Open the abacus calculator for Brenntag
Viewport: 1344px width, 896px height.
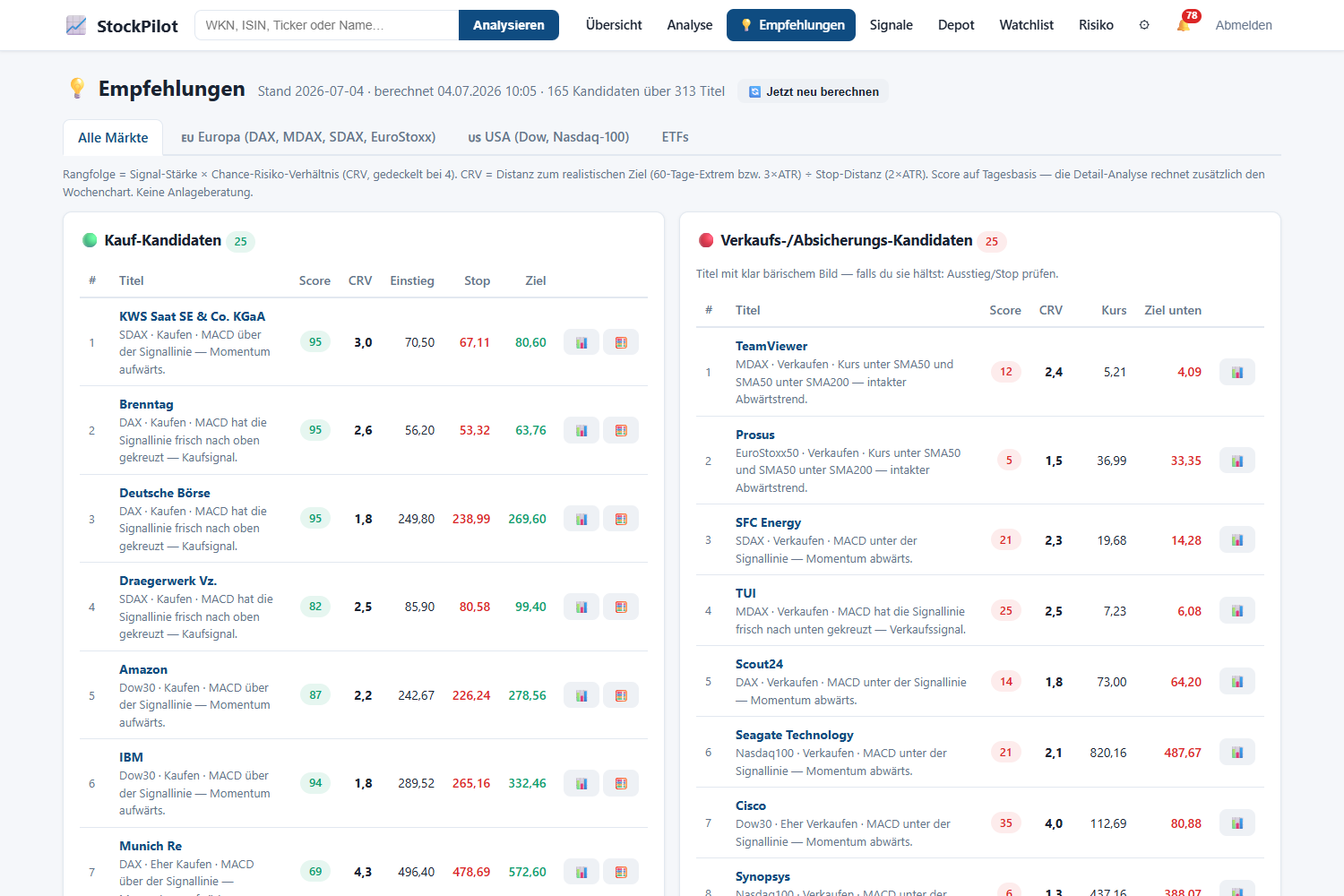click(621, 430)
